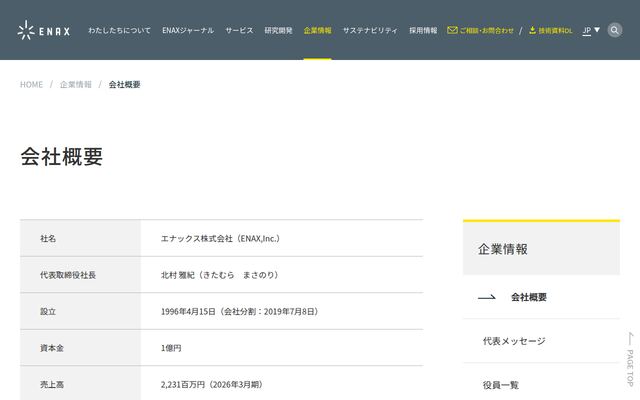The image size is (640, 400).
Task: Open 代表メッセージ in sidebar
Action: click(x=514, y=341)
